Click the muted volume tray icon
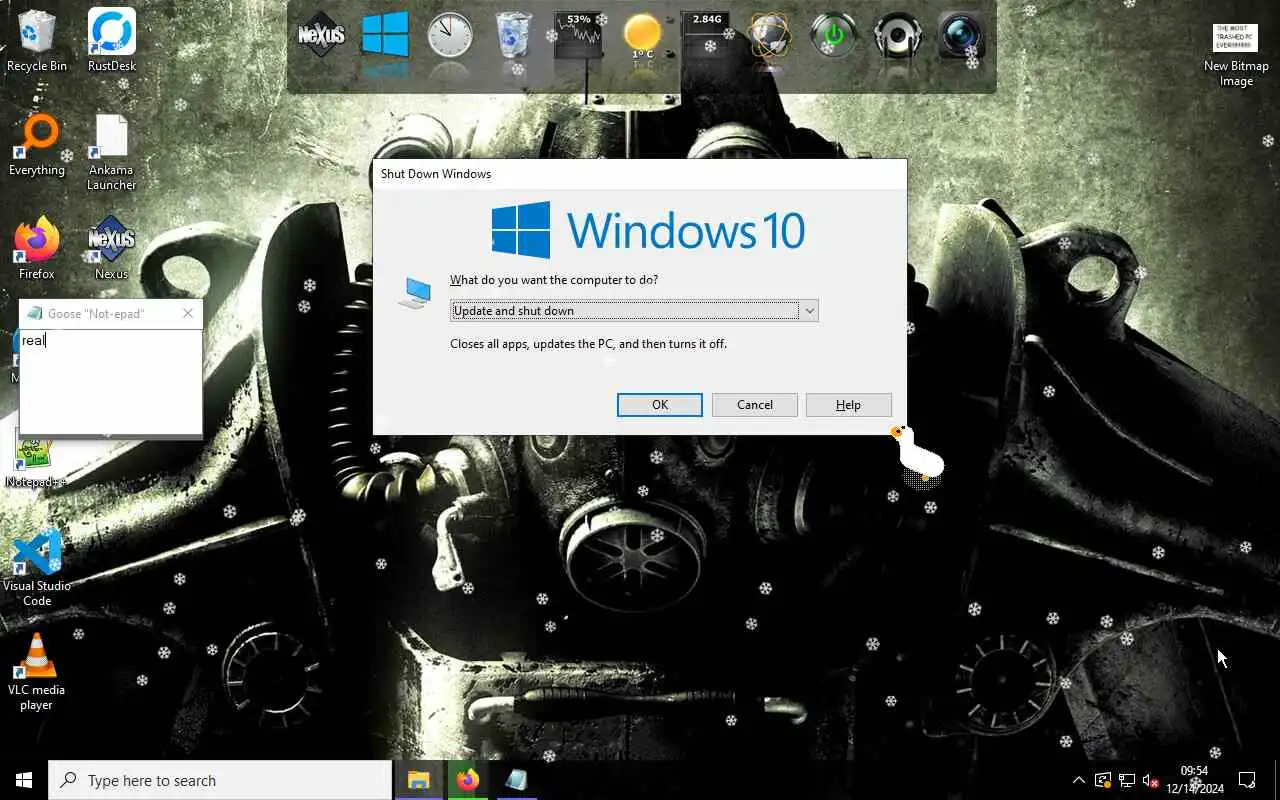 [x=1151, y=780]
